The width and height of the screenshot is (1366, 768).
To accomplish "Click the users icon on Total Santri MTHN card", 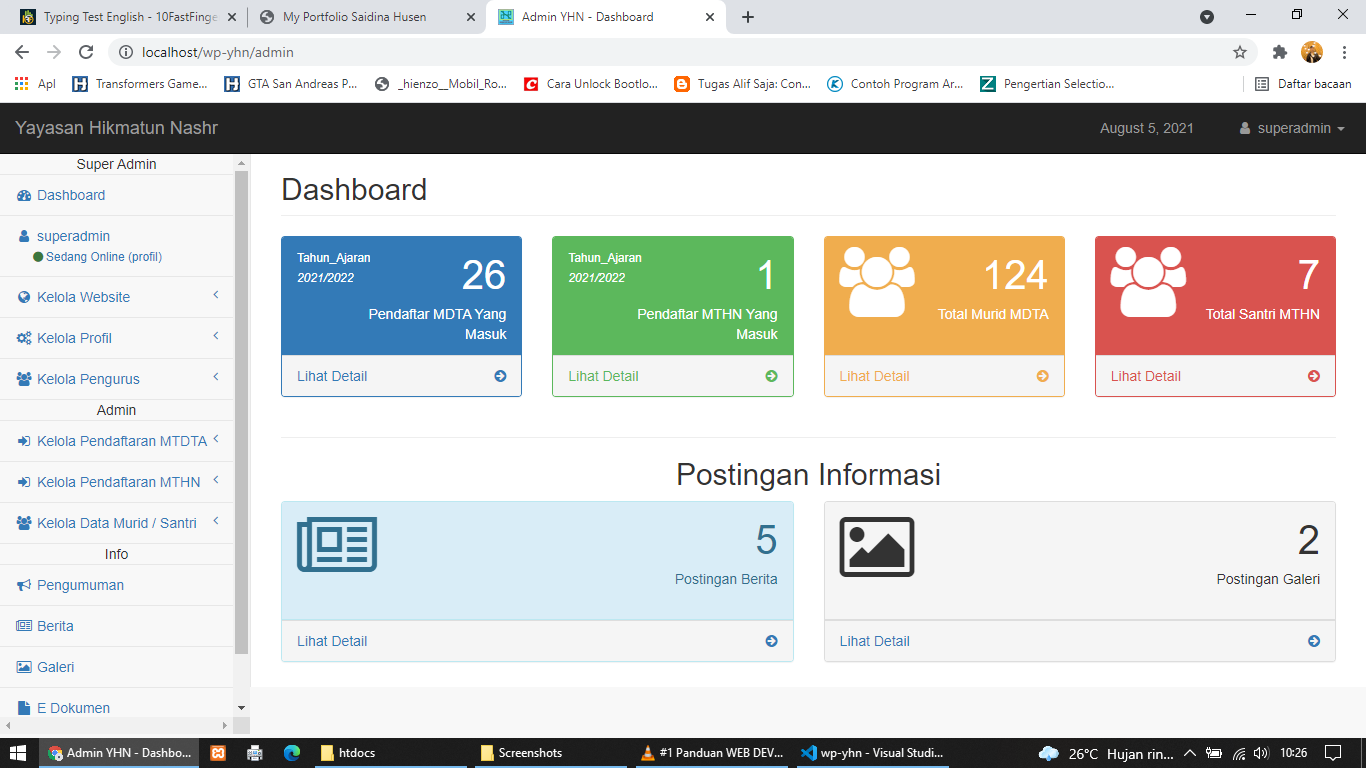I will (1147, 281).
